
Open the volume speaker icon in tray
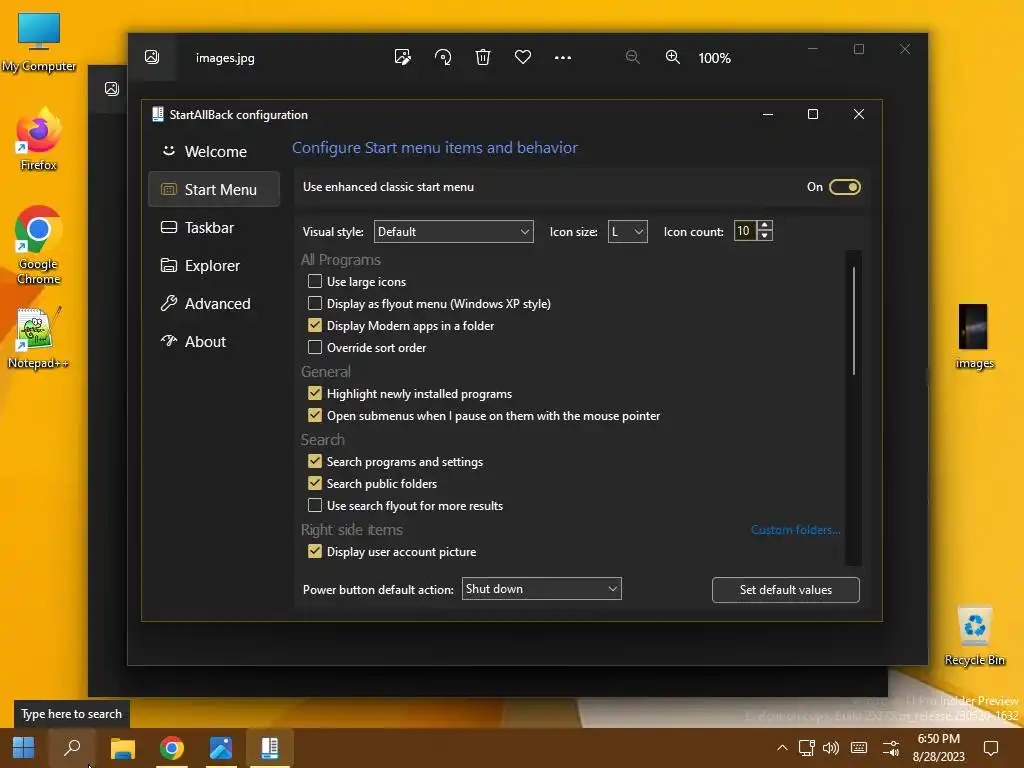pyautogui.click(x=831, y=748)
